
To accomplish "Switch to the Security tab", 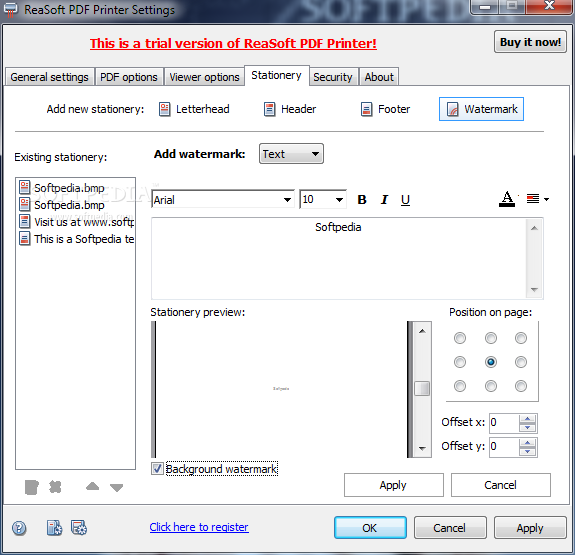I will (333, 77).
